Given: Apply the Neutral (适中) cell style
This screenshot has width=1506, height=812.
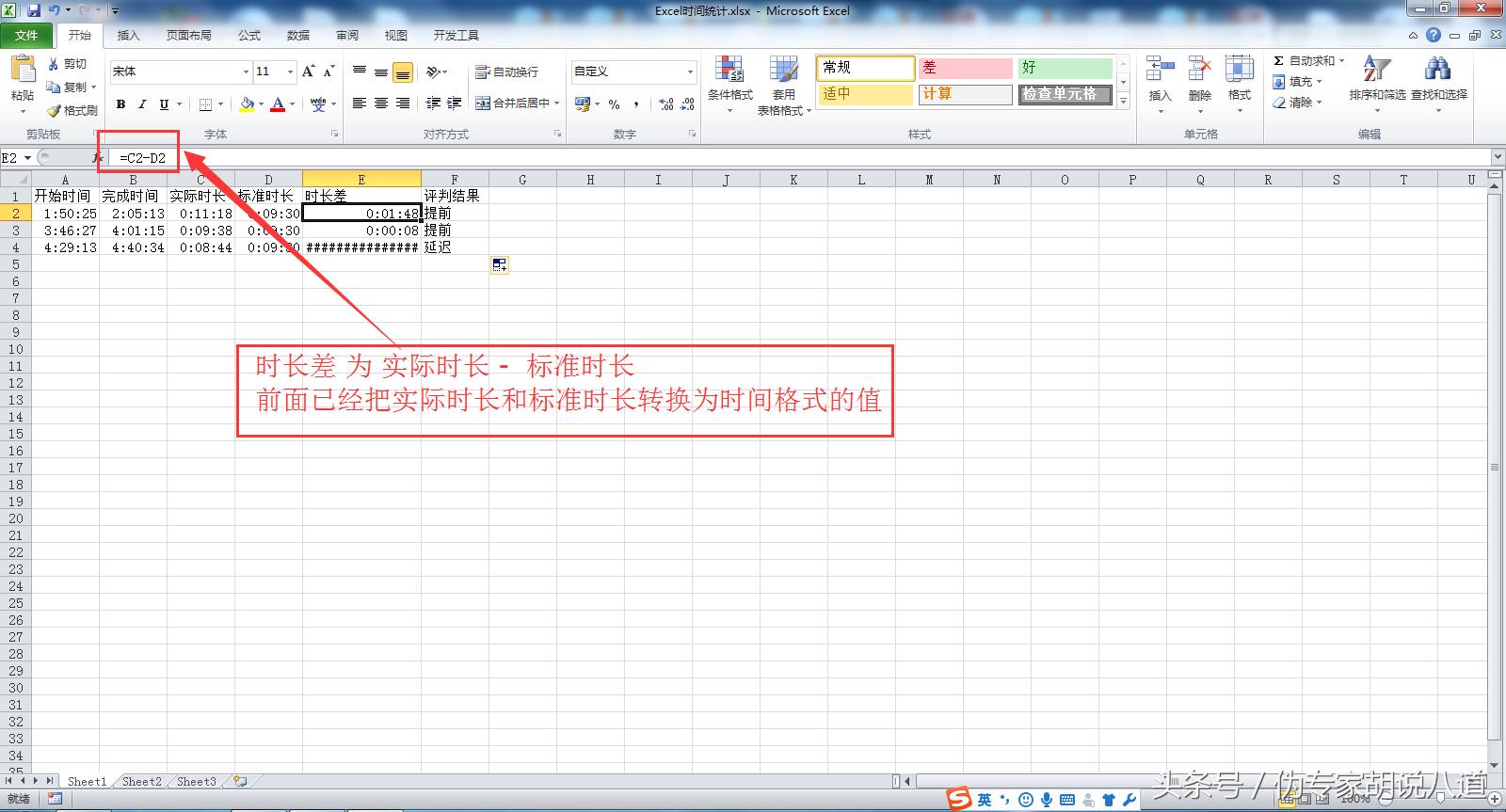Looking at the screenshot, I should pos(866,94).
